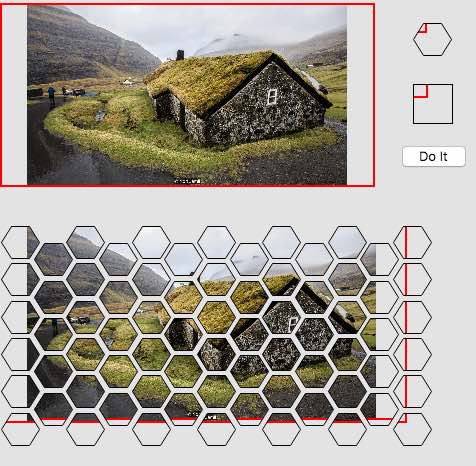Click the white window in the source photo
476x466 pixels.
pos(272,97)
